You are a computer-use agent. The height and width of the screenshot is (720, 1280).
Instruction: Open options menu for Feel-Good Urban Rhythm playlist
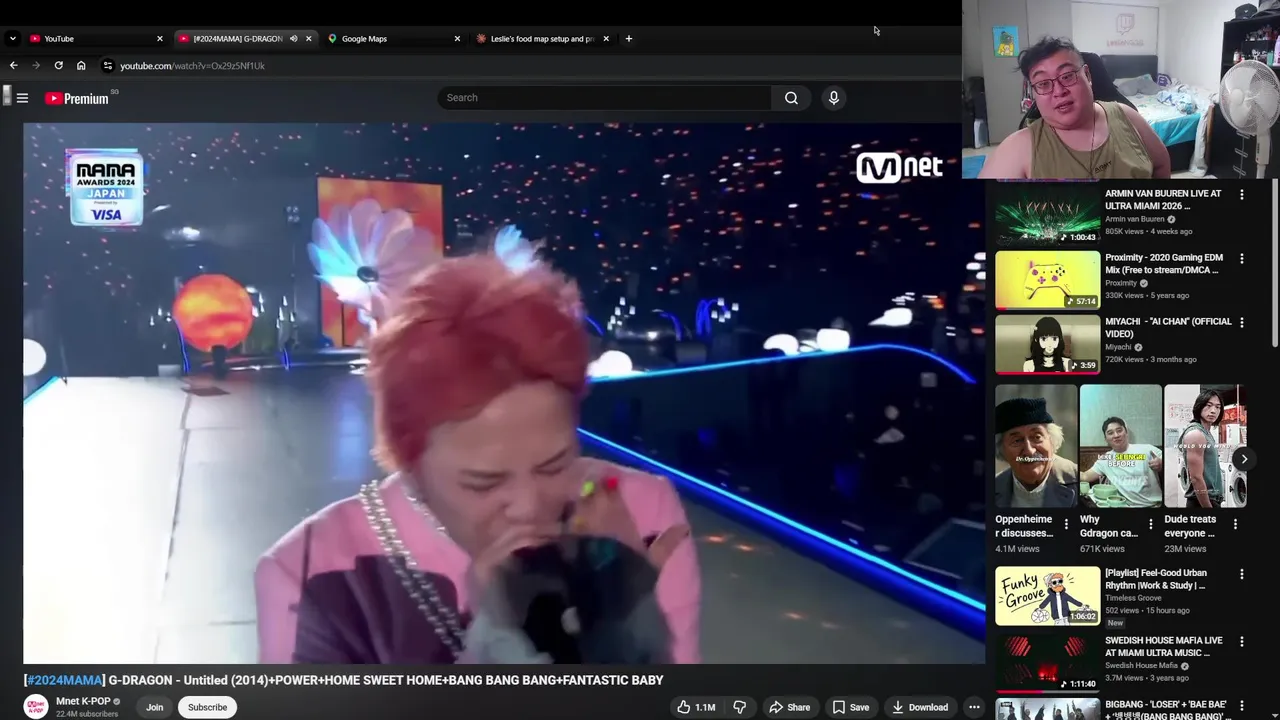(1242, 574)
